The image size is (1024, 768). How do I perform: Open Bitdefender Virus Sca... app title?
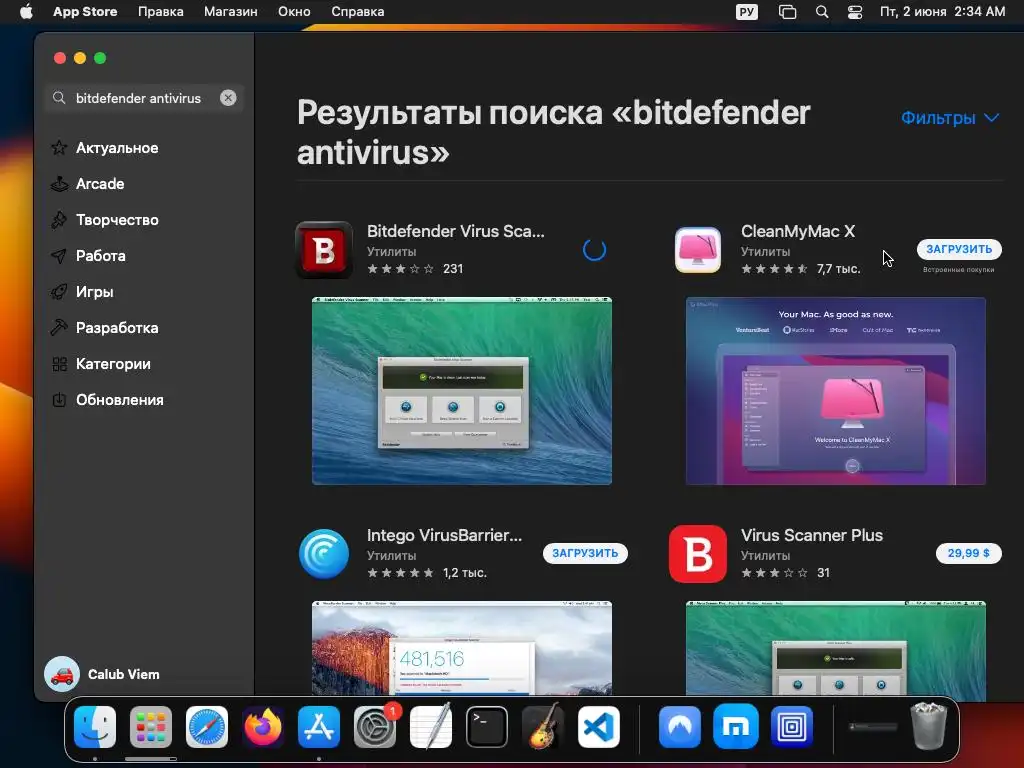pyautogui.click(x=455, y=231)
